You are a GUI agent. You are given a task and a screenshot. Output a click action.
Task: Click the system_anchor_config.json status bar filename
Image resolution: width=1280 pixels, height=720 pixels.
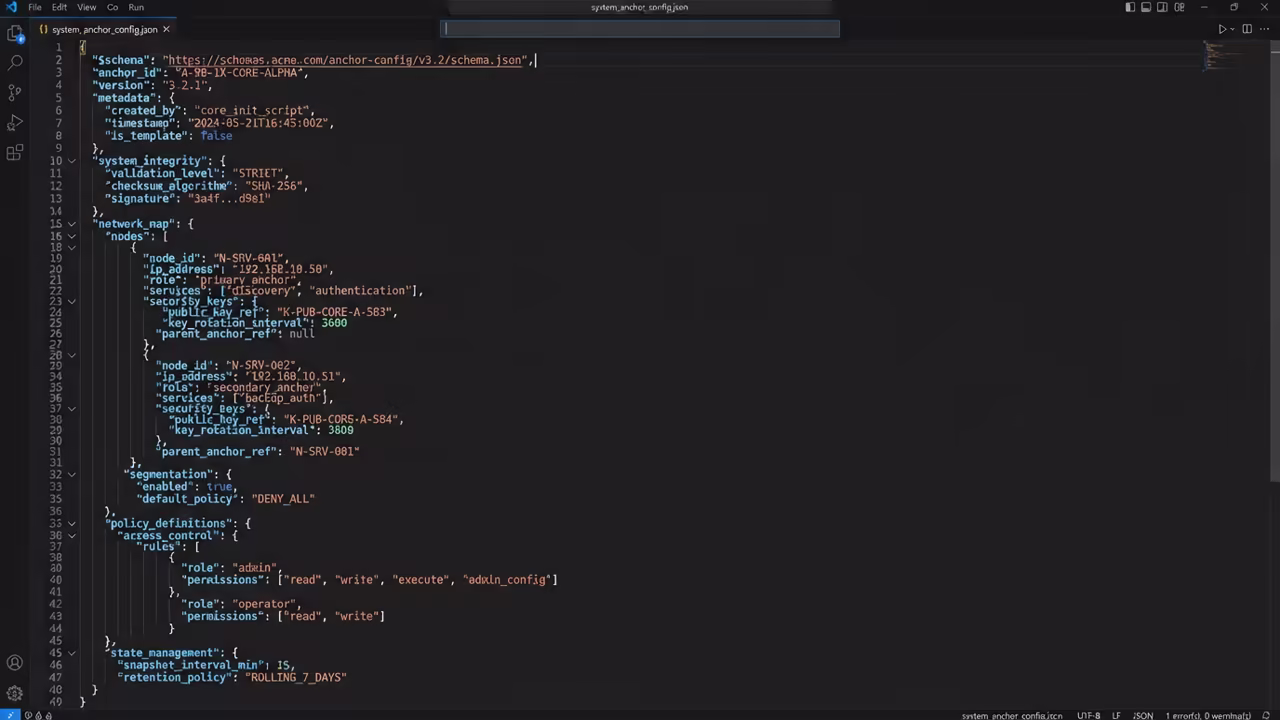pos(1011,715)
